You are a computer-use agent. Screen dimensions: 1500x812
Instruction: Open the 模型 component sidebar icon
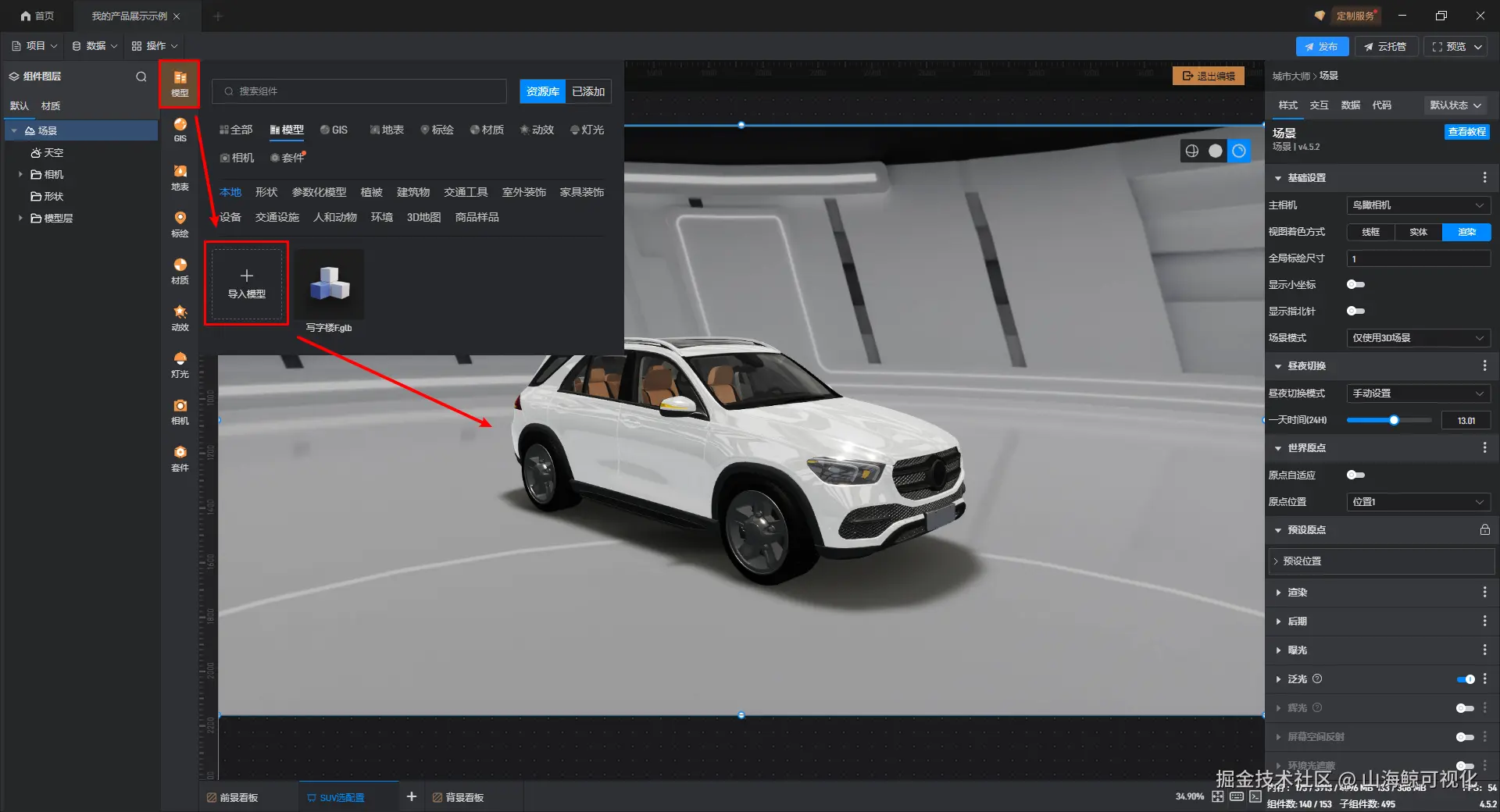[180, 84]
